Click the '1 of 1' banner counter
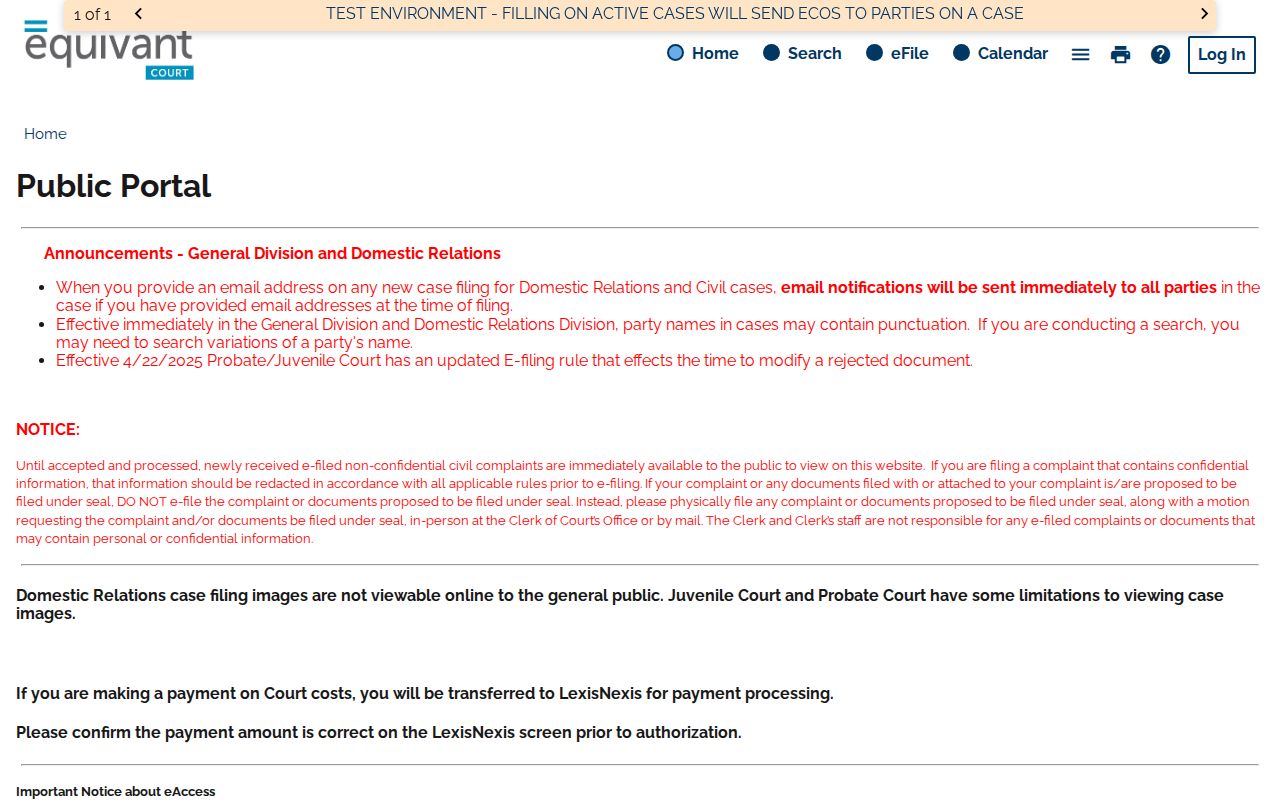This screenshot has height=800, width=1280. [93, 15]
